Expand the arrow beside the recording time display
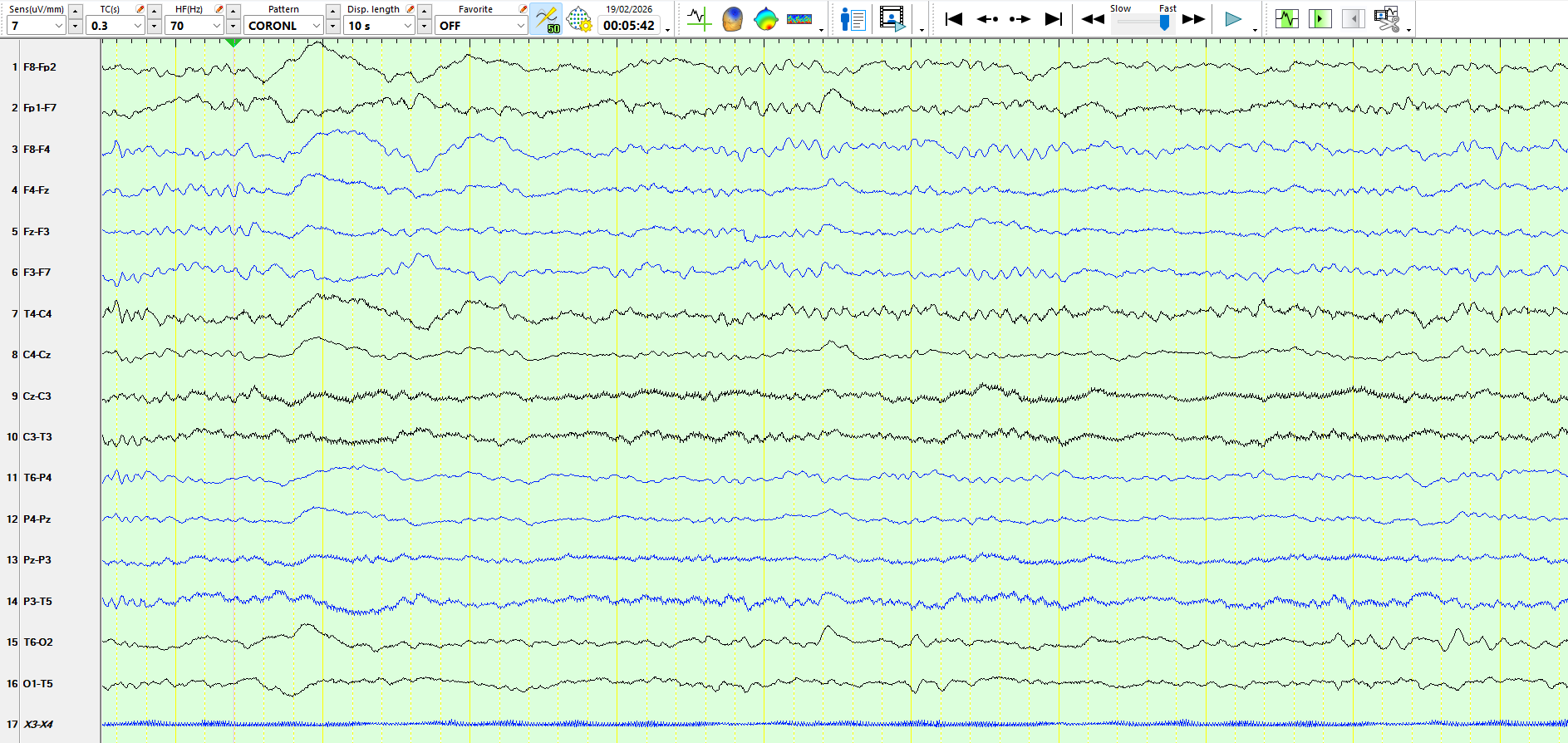 pos(667,30)
